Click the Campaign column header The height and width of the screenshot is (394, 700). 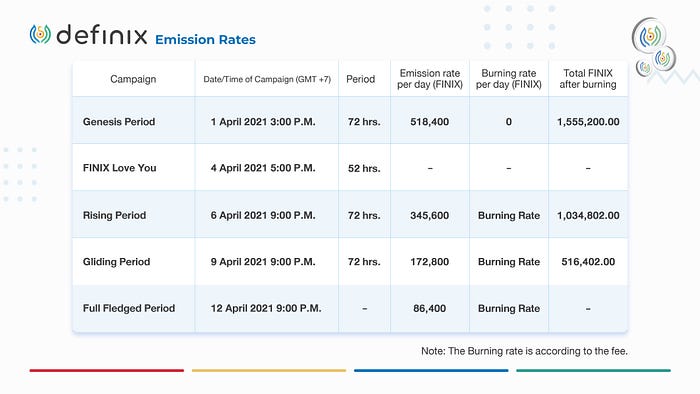[x=133, y=79]
